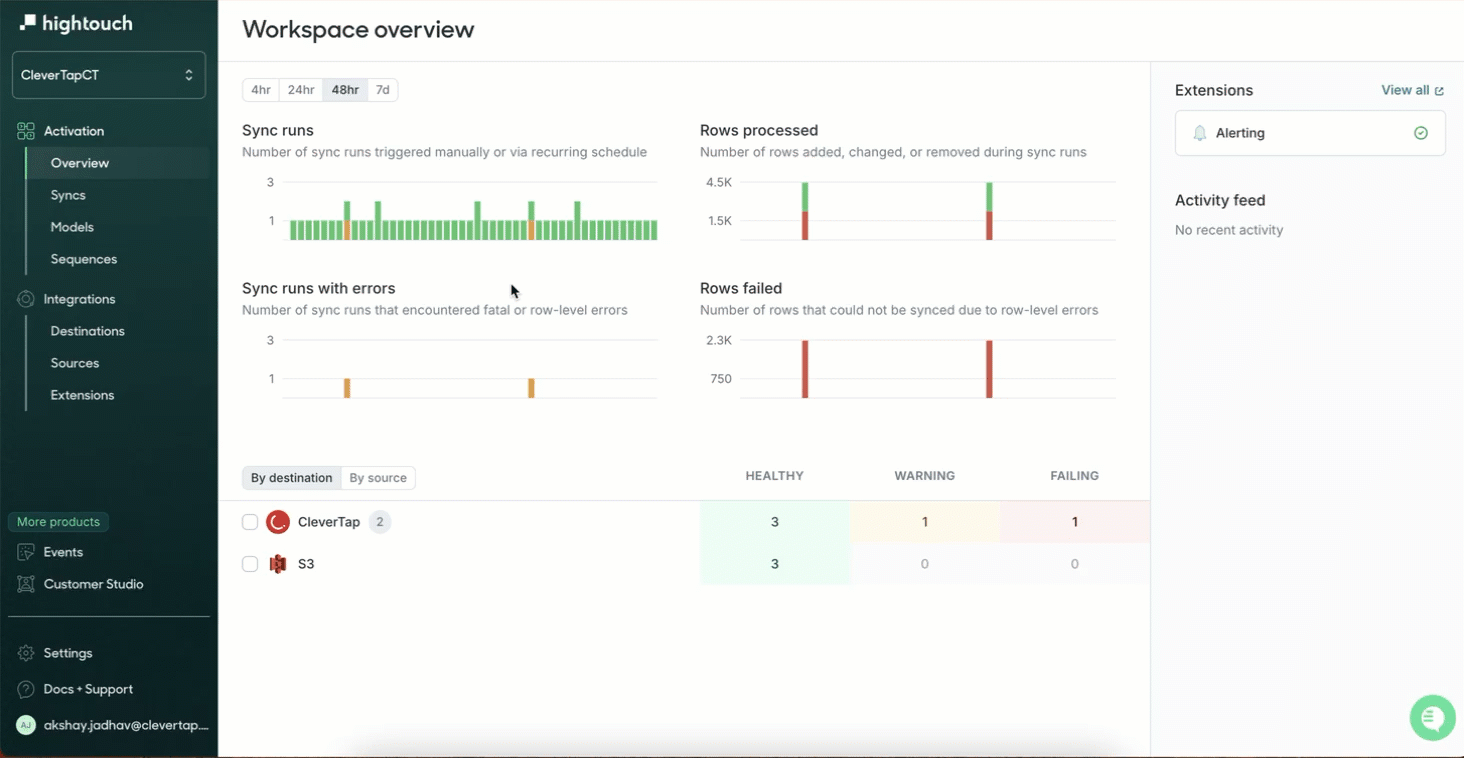This screenshot has width=1464, height=758.
Task: Tick the S3 row checkbox
Action: click(250, 564)
